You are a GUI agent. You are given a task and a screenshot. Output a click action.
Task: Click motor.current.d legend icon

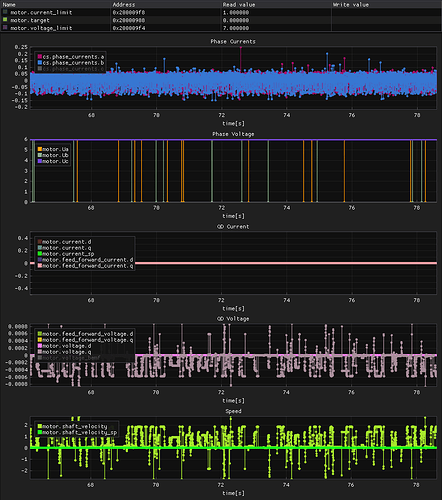pyautogui.click(x=40, y=242)
